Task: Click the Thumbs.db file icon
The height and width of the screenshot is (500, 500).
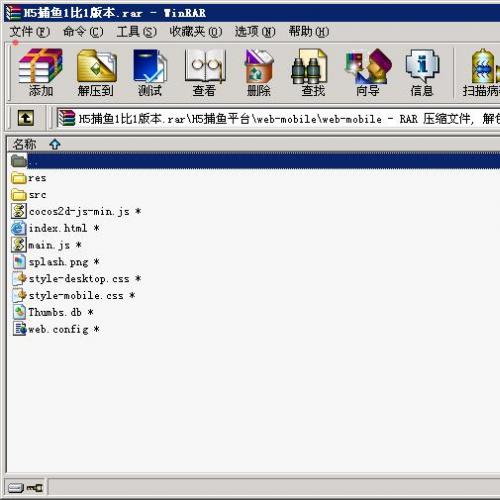Action: (x=19, y=312)
